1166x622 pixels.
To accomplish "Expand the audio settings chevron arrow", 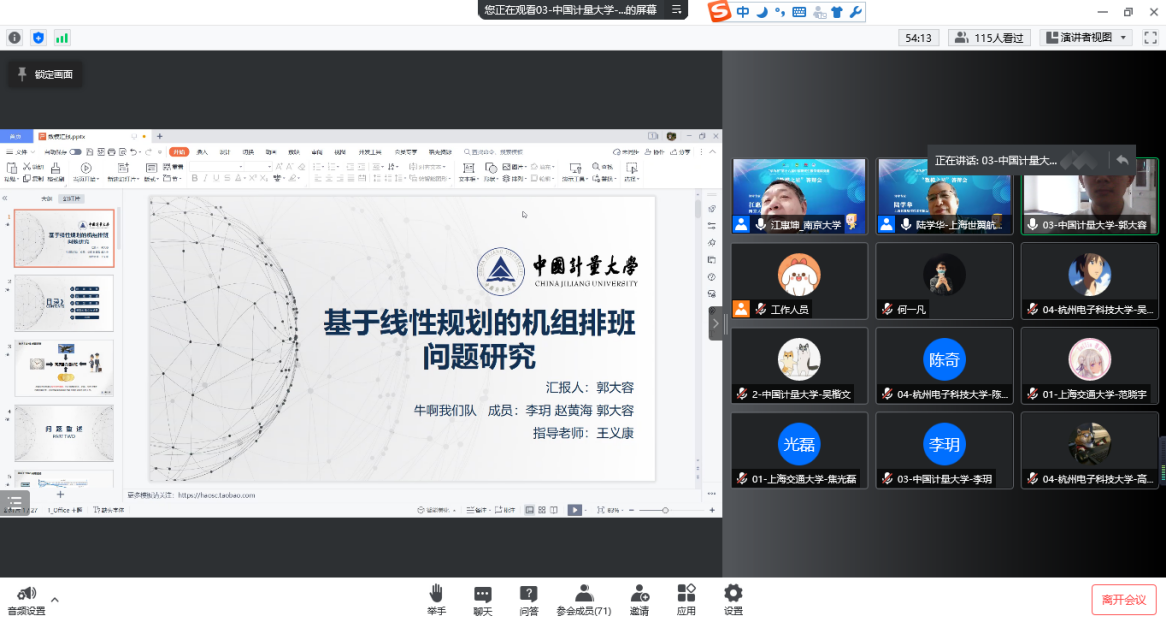I will coord(55,600).
